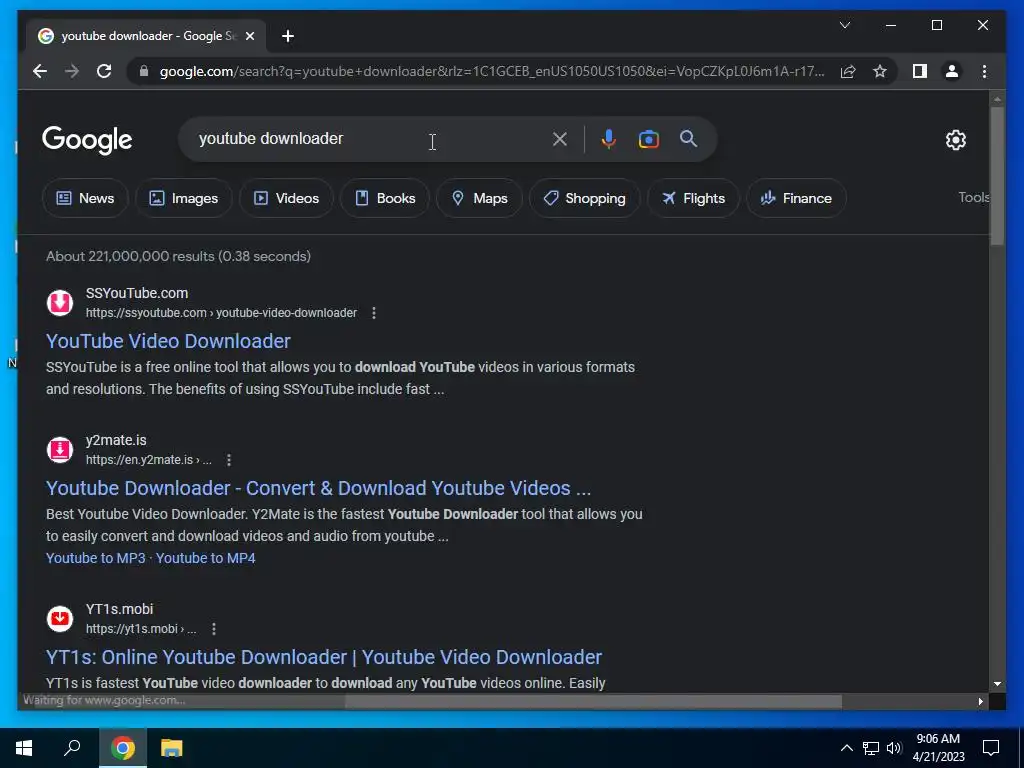The width and height of the screenshot is (1024, 768).
Task: Click the ssyoutube.com URL breadcrumb
Action: [221, 313]
